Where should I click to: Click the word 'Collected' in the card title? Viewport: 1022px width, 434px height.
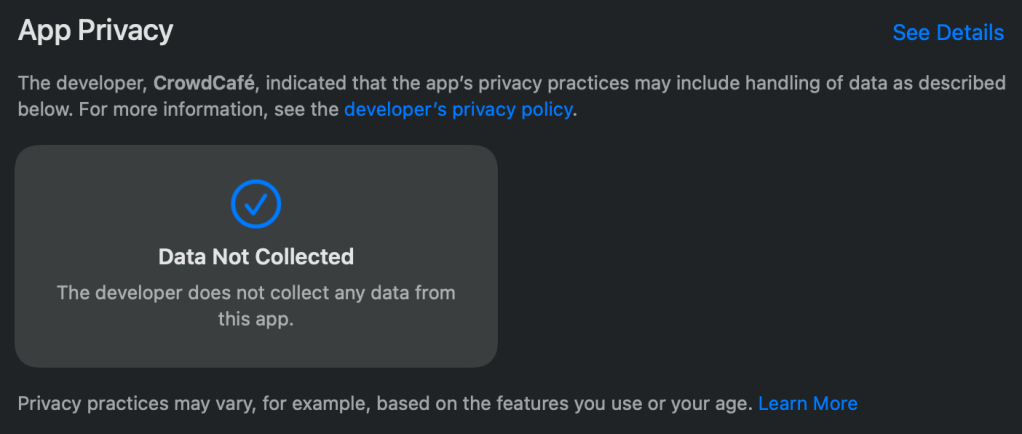304,257
